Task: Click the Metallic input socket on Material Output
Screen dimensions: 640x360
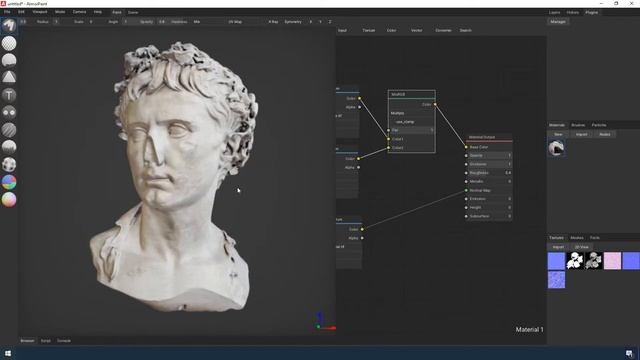Action: tap(466, 182)
